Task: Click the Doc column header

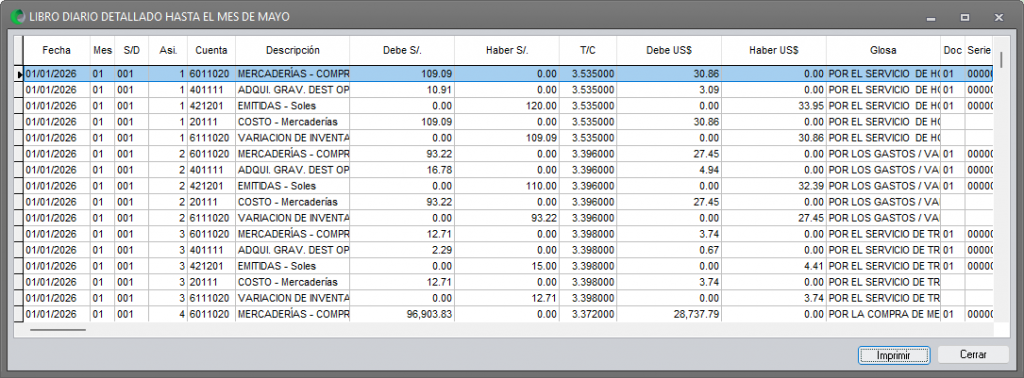Action: pos(953,50)
